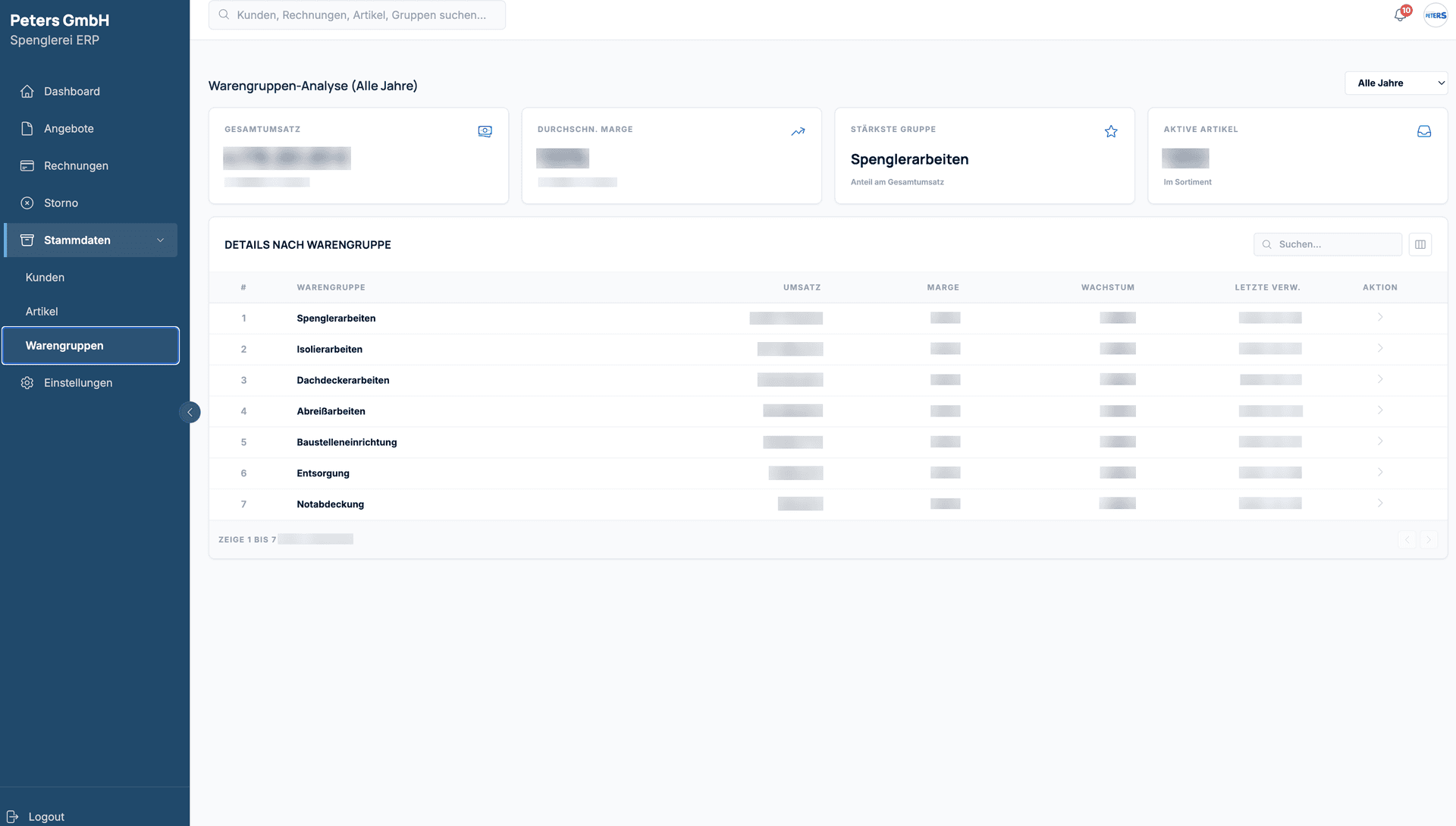
Task: Select the Spenglerarbeiten row name
Action: pos(336,318)
